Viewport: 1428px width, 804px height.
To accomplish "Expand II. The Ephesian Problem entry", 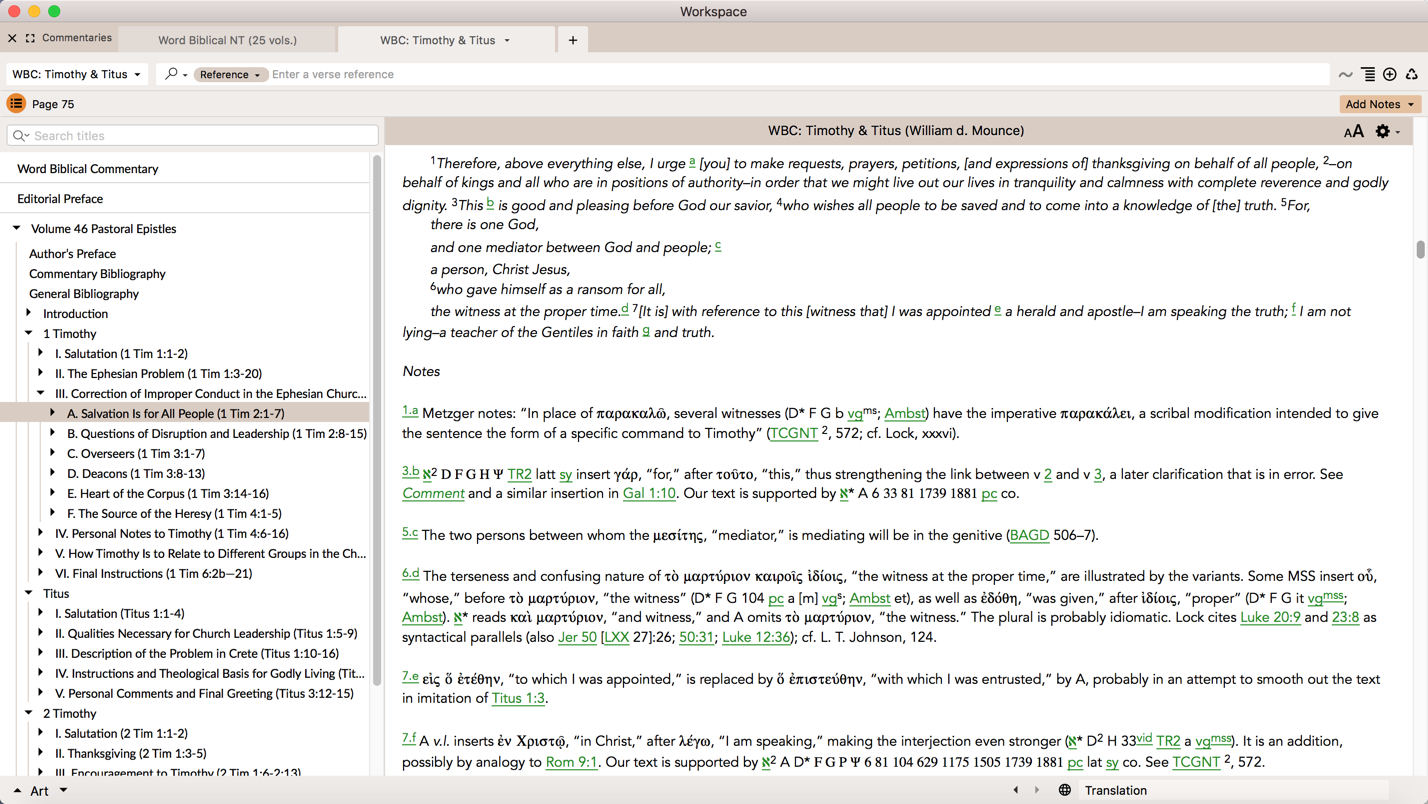I will coord(41,374).
